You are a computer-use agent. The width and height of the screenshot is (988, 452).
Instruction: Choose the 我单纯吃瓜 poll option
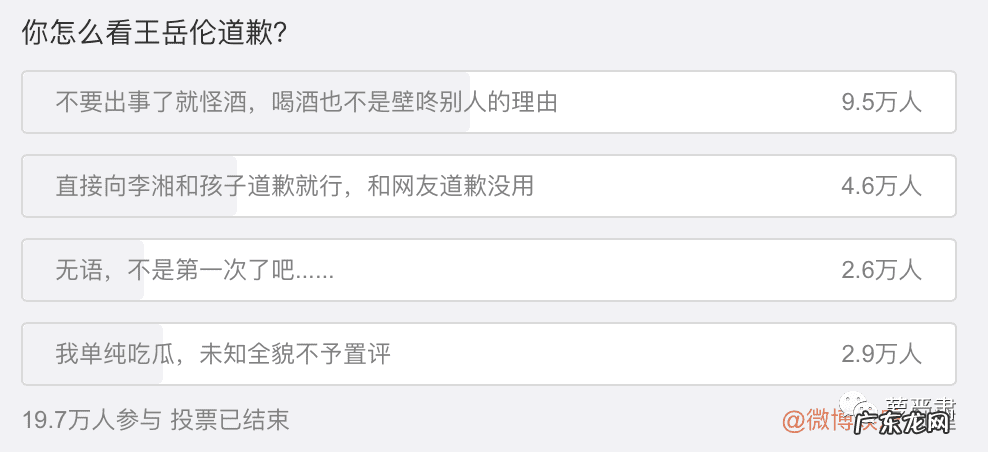tap(222, 354)
